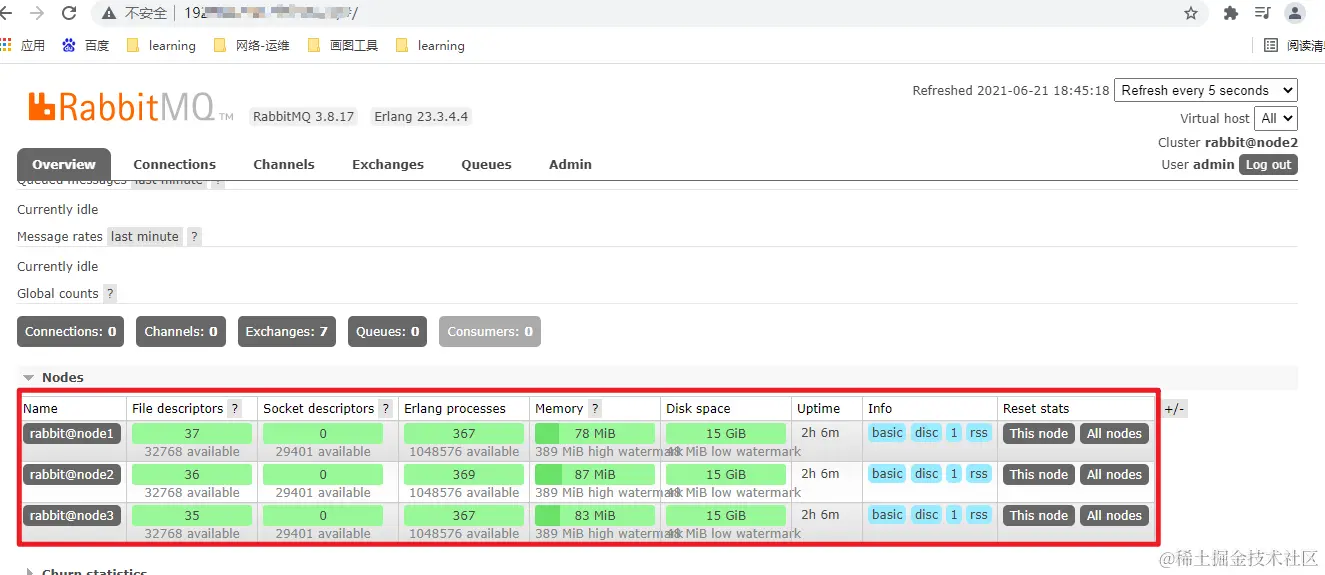The image size is (1325, 575).
Task: Click the bookmark star icon
Action: [1191, 13]
